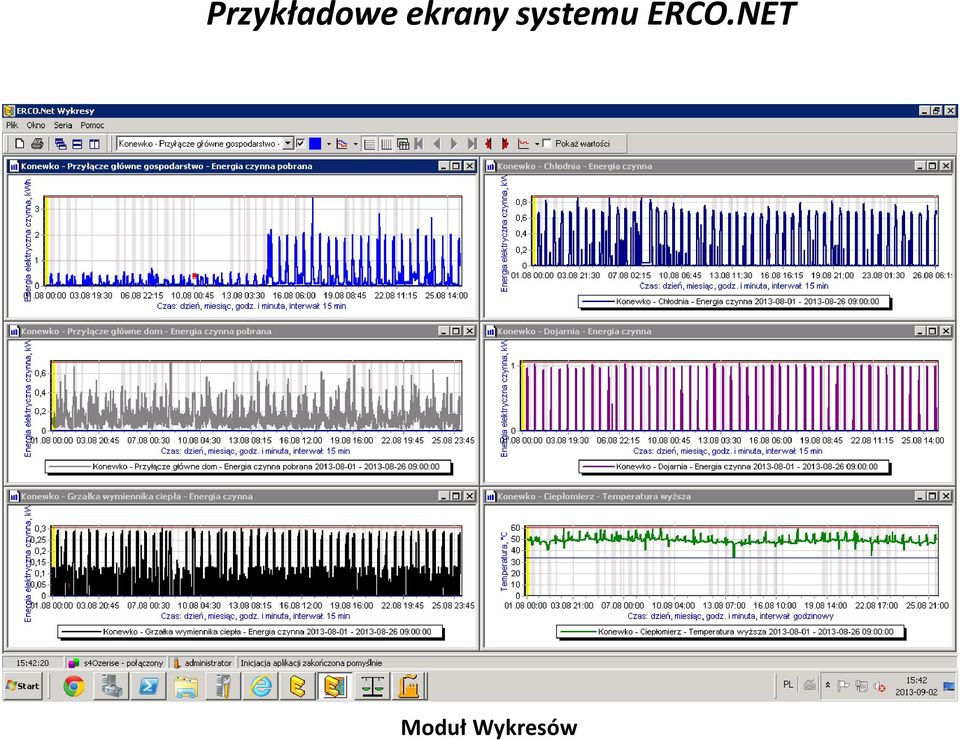Click the blue series color swatch
Viewport: 960px width, 740px height.
tap(315, 144)
